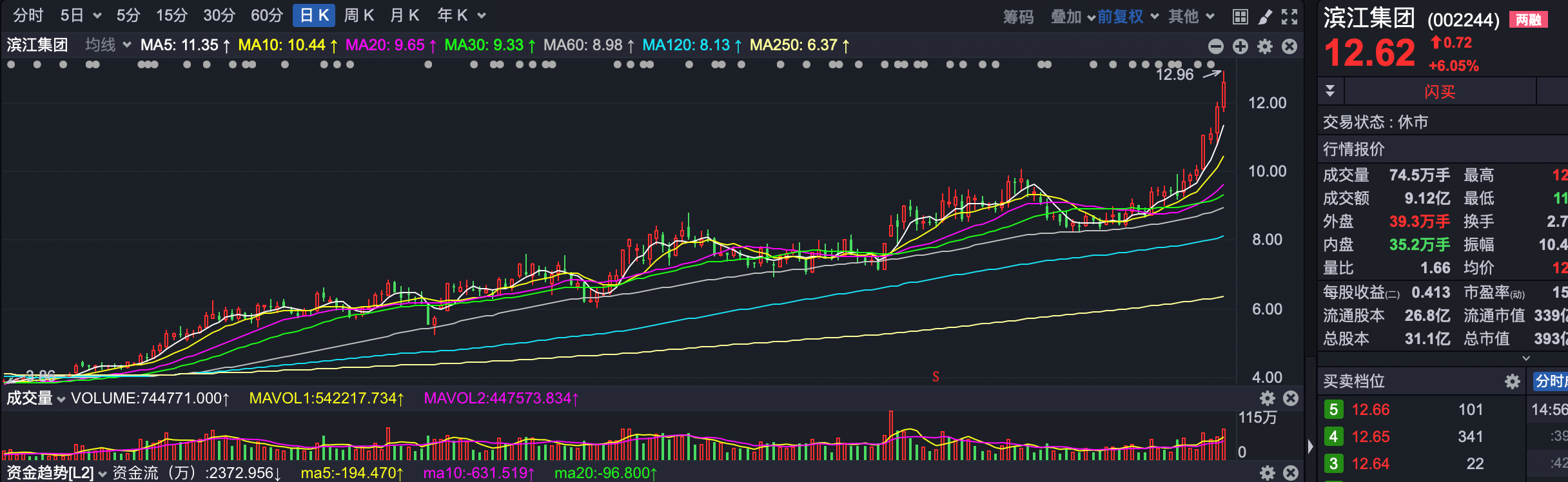The height and width of the screenshot is (482, 1568).
Task: Switch to the 60分 period tab
Action: 266,15
